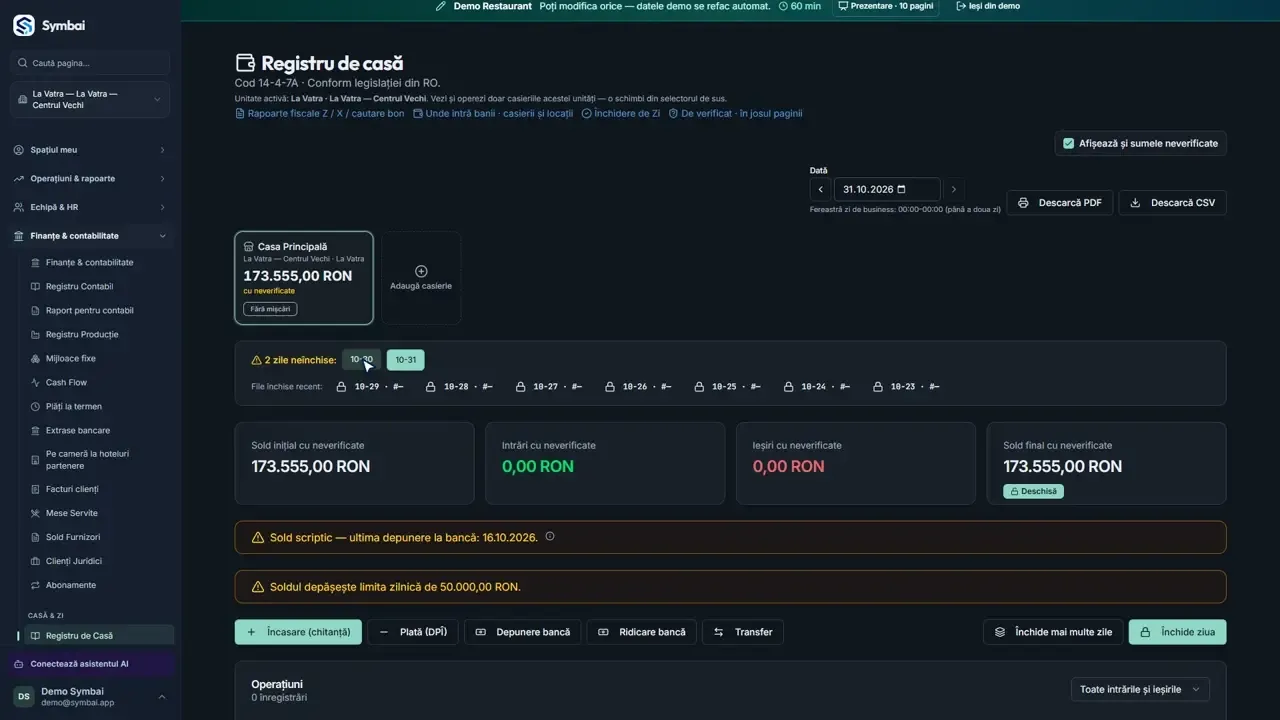Click Încasare (chitanță) button

298,632
